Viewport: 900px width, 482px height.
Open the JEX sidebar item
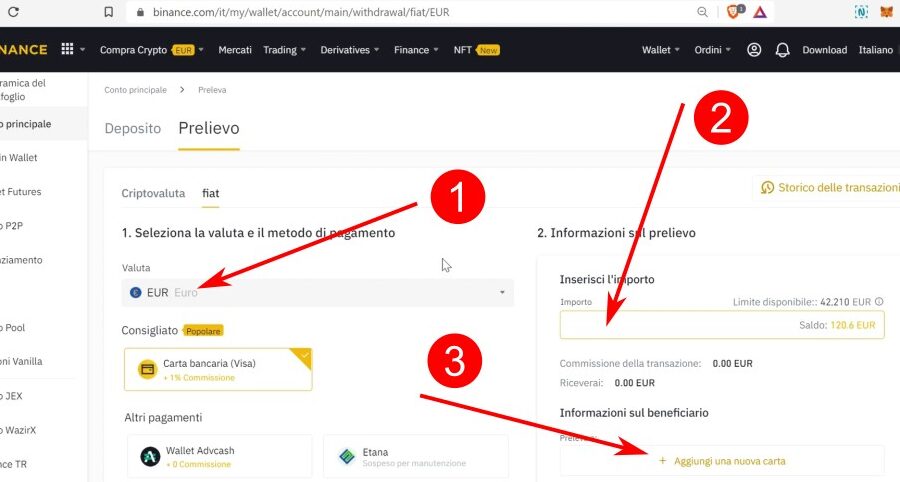click(x=11, y=396)
